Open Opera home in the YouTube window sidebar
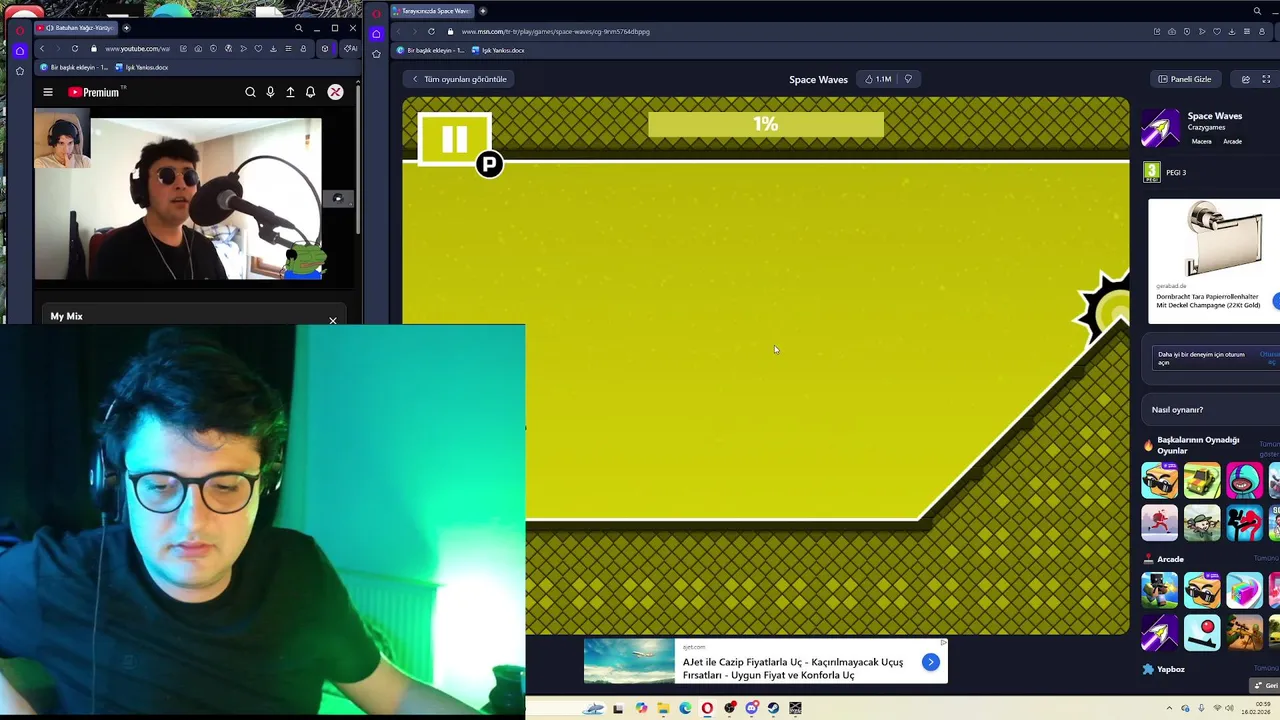Screen dimensions: 1280x720 click(19, 50)
